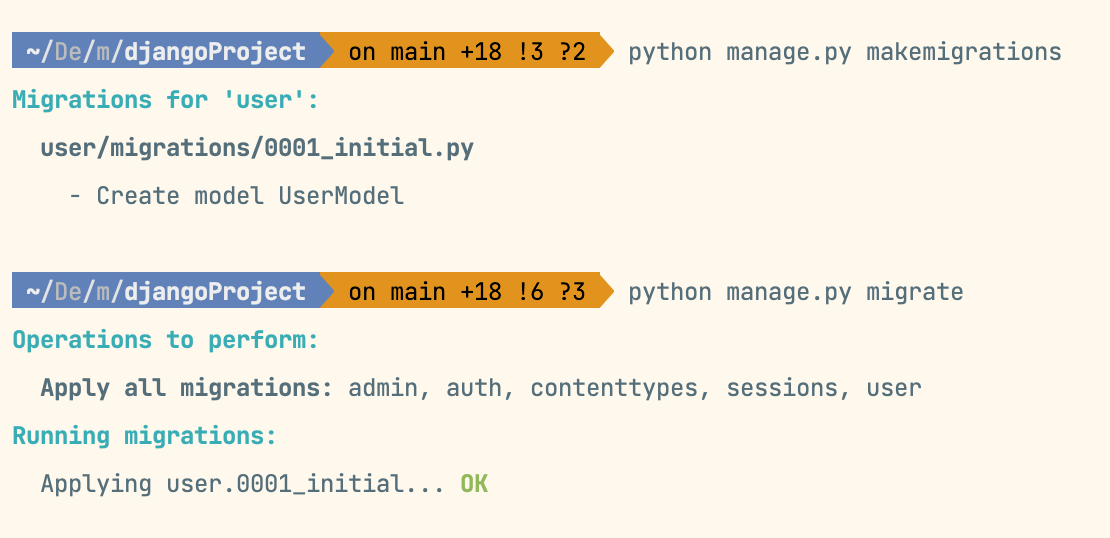Click the 'python manage.py makemigrations' command text
This screenshot has height=538, width=1110.
click(845, 52)
